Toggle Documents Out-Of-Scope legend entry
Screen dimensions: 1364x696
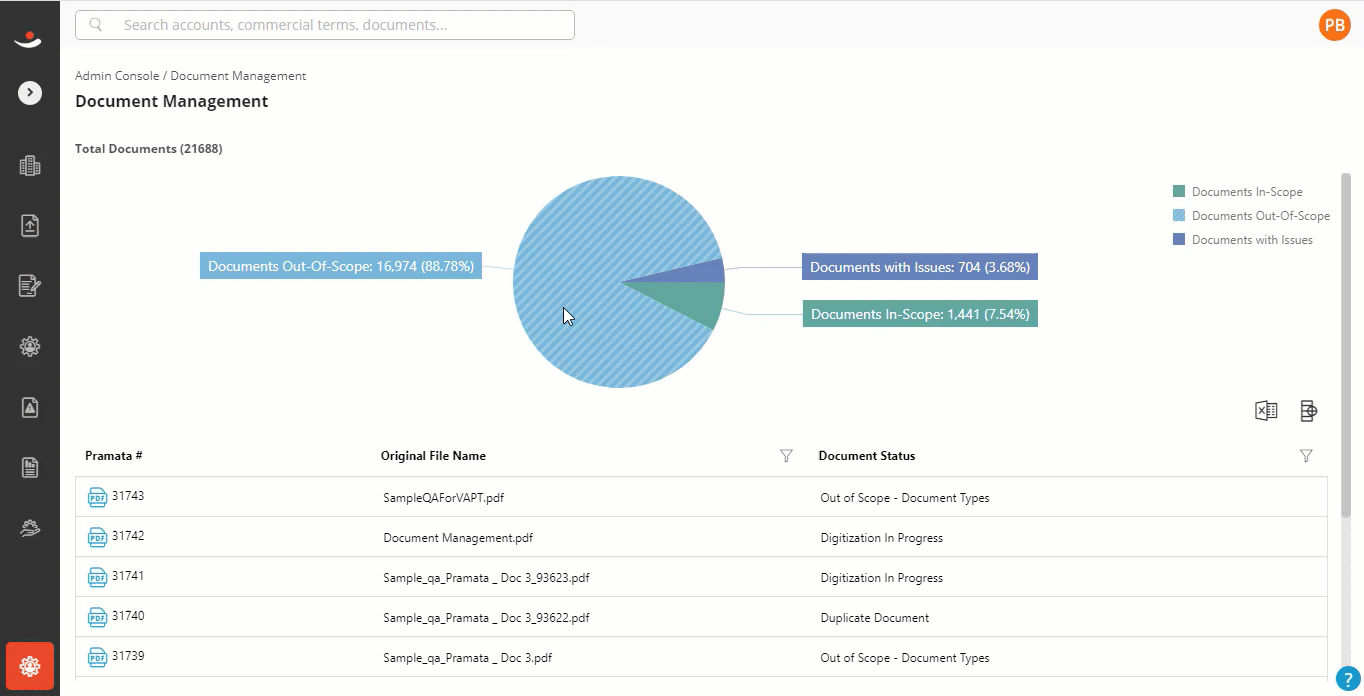[x=1251, y=216]
